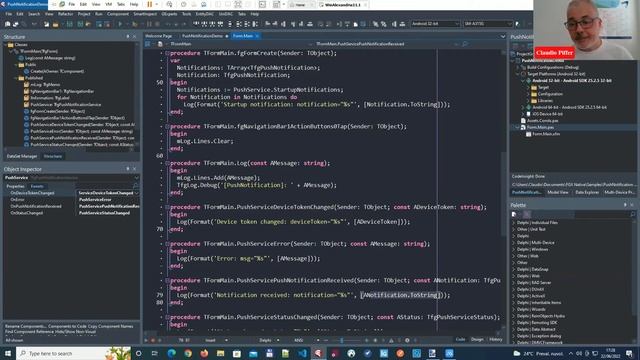The width and height of the screenshot is (640, 360).
Task: Open the Refactor menu
Action: tap(65, 14)
